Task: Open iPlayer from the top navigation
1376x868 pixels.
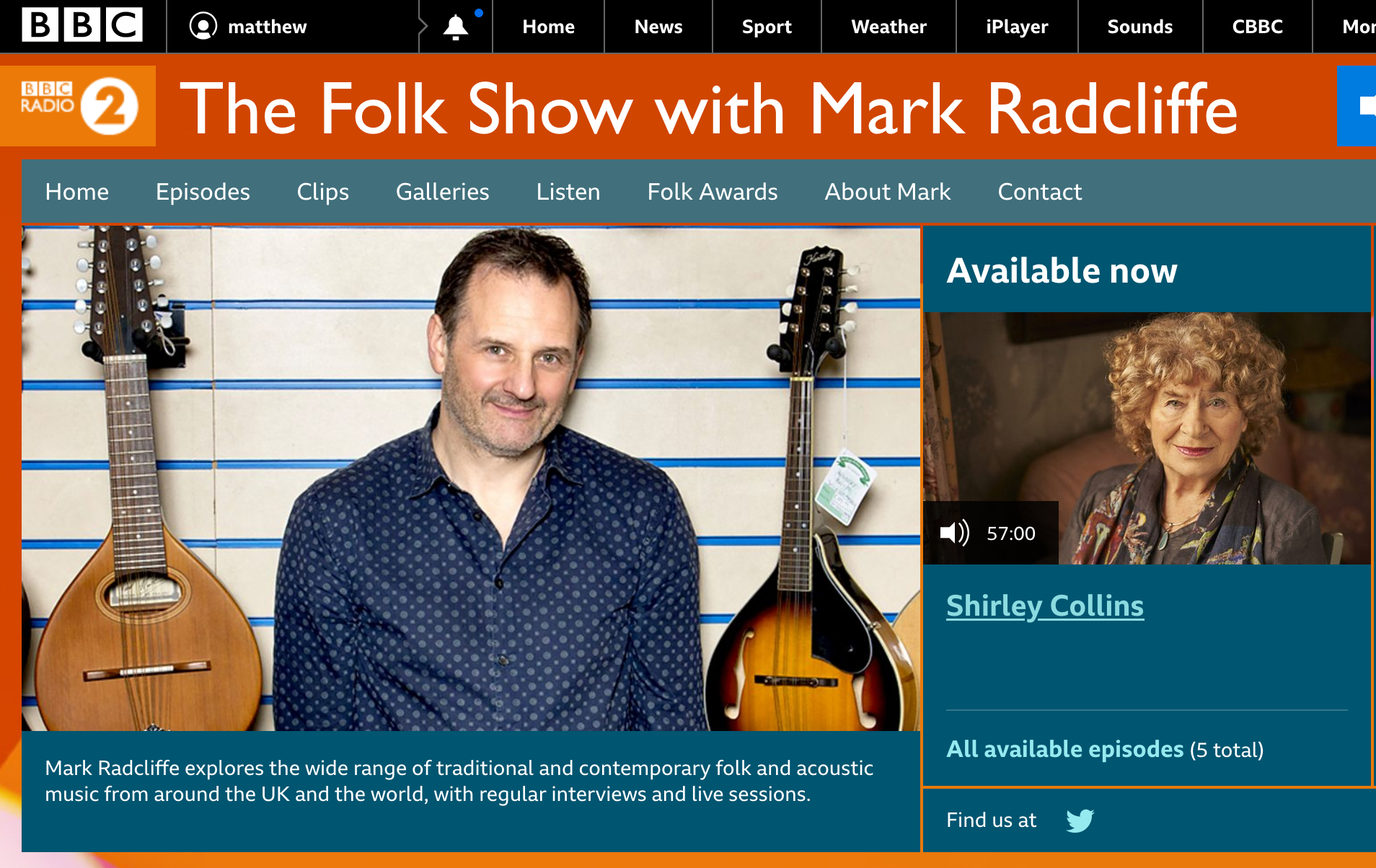Action: tap(1017, 27)
